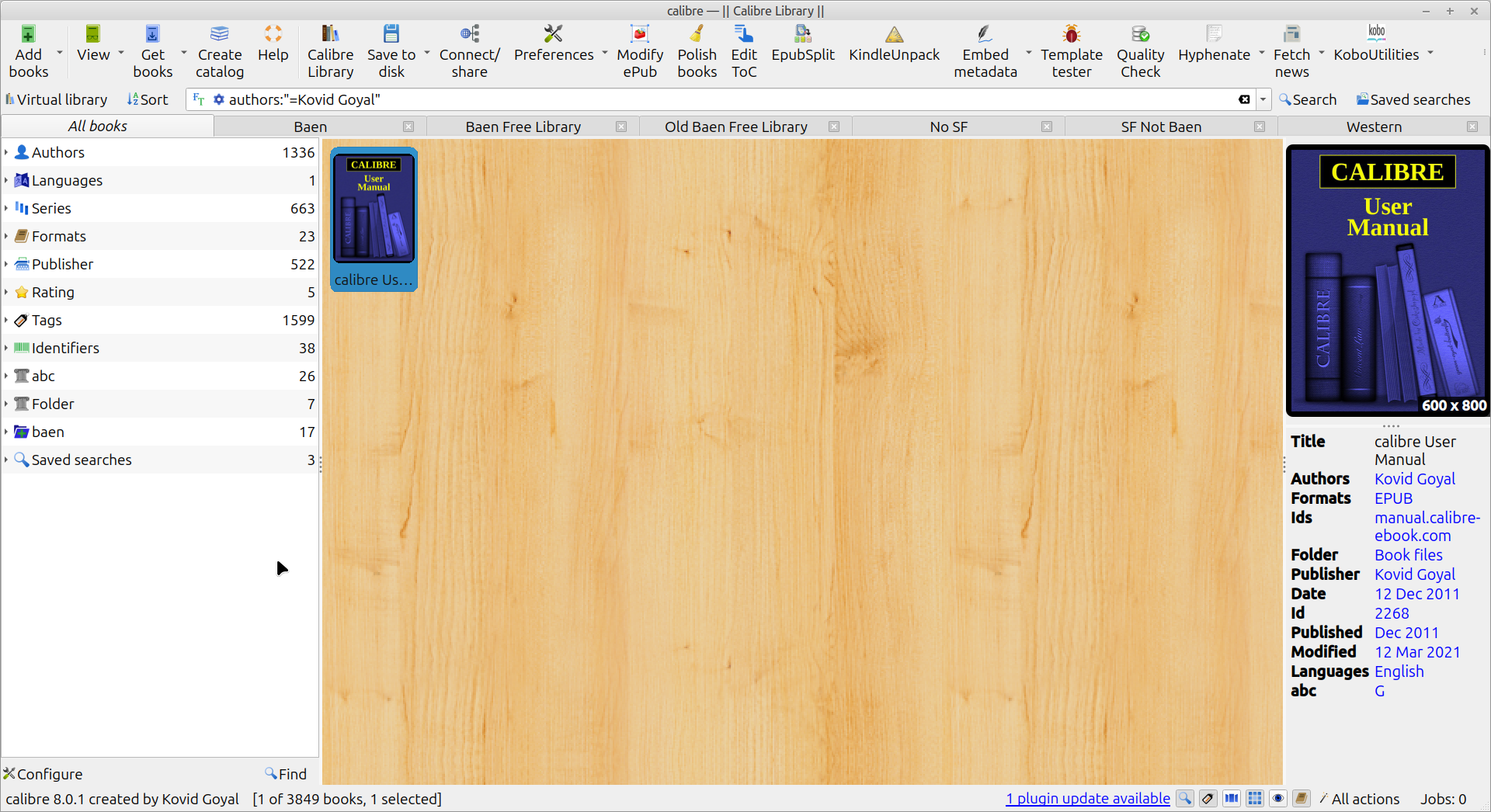The height and width of the screenshot is (812, 1491).
Task: Select the Old Baen Free Library tab
Action: point(736,127)
